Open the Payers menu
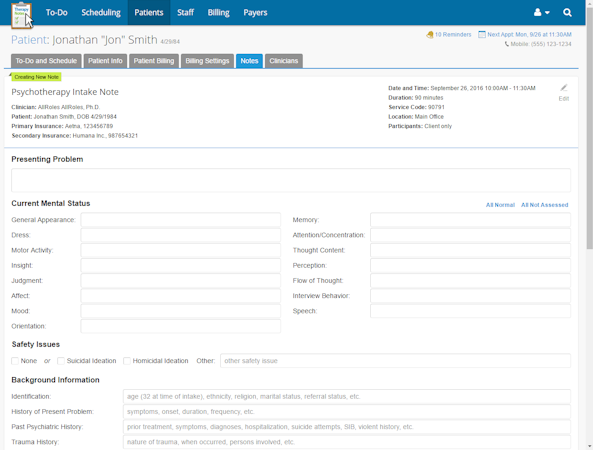This screenshot has width=593, height=450. [255, 12]
